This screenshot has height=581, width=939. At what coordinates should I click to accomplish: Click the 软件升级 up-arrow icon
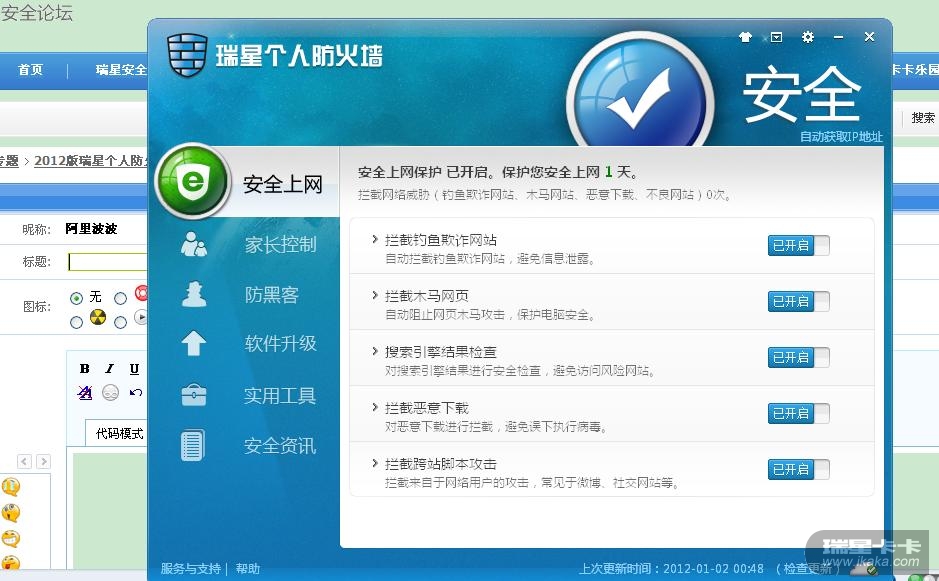[x=193, y=343]
